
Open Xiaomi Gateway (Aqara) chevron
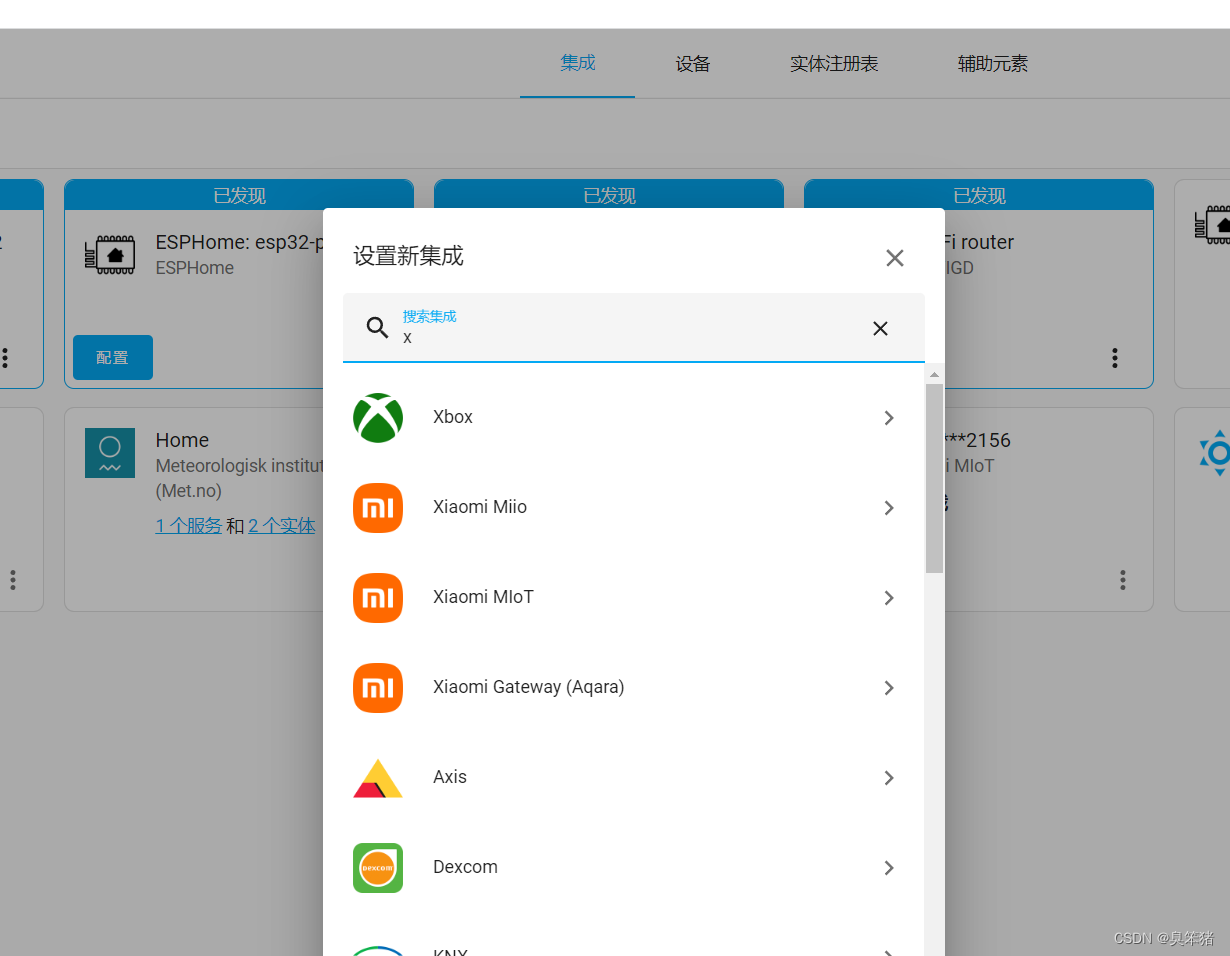(x=889, y=688)
